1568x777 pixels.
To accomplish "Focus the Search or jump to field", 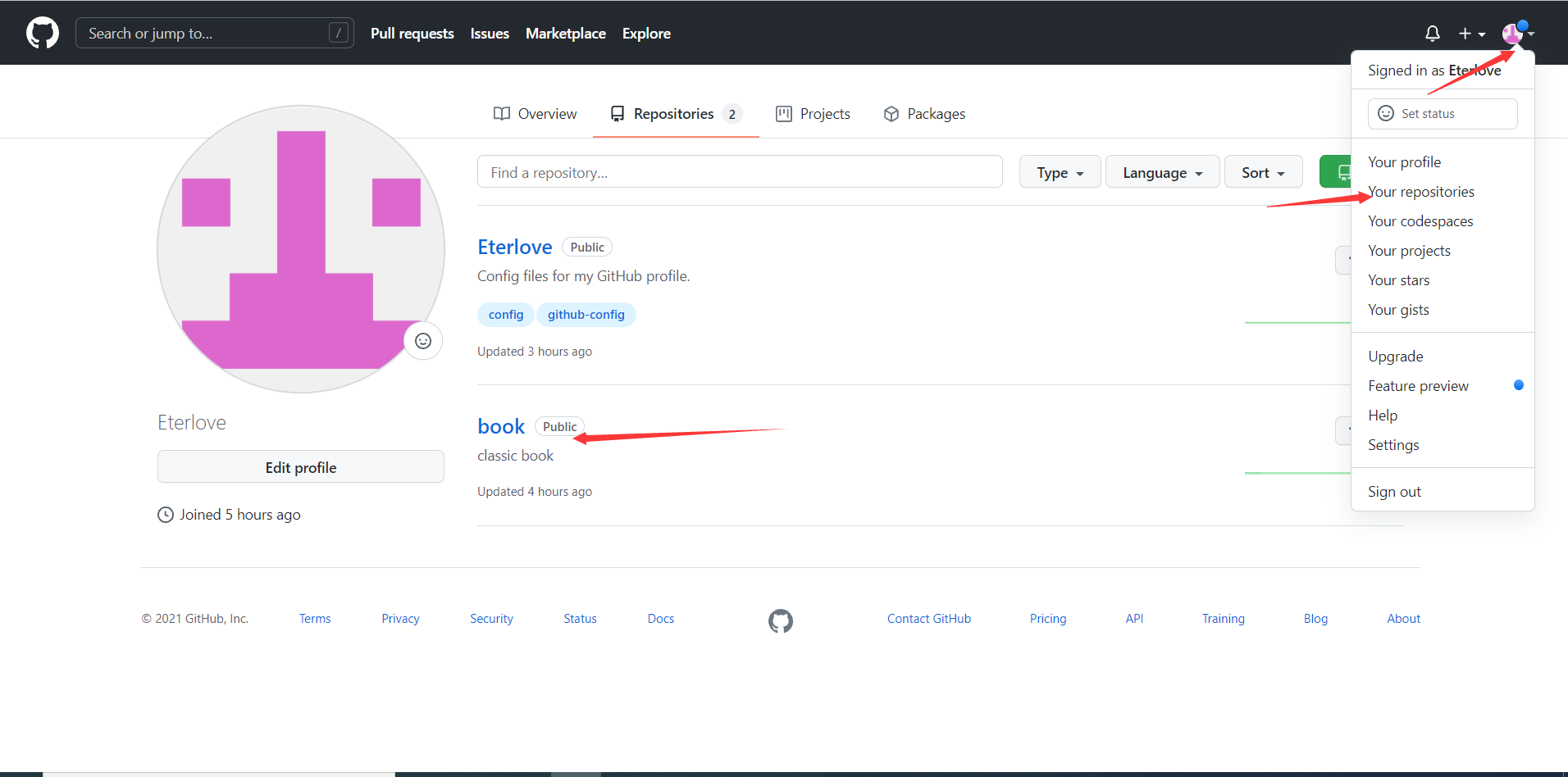I will [x=215, y=33].
